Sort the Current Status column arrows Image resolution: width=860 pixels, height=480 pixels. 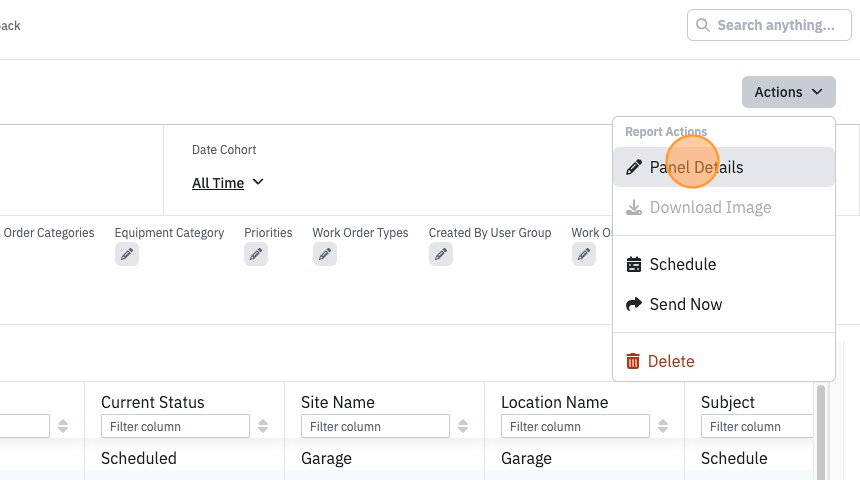tap(263, 426)
